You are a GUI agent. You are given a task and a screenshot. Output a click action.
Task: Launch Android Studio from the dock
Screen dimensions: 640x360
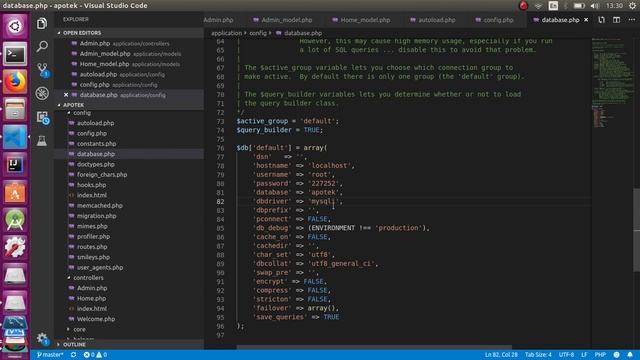click(15, 220)
